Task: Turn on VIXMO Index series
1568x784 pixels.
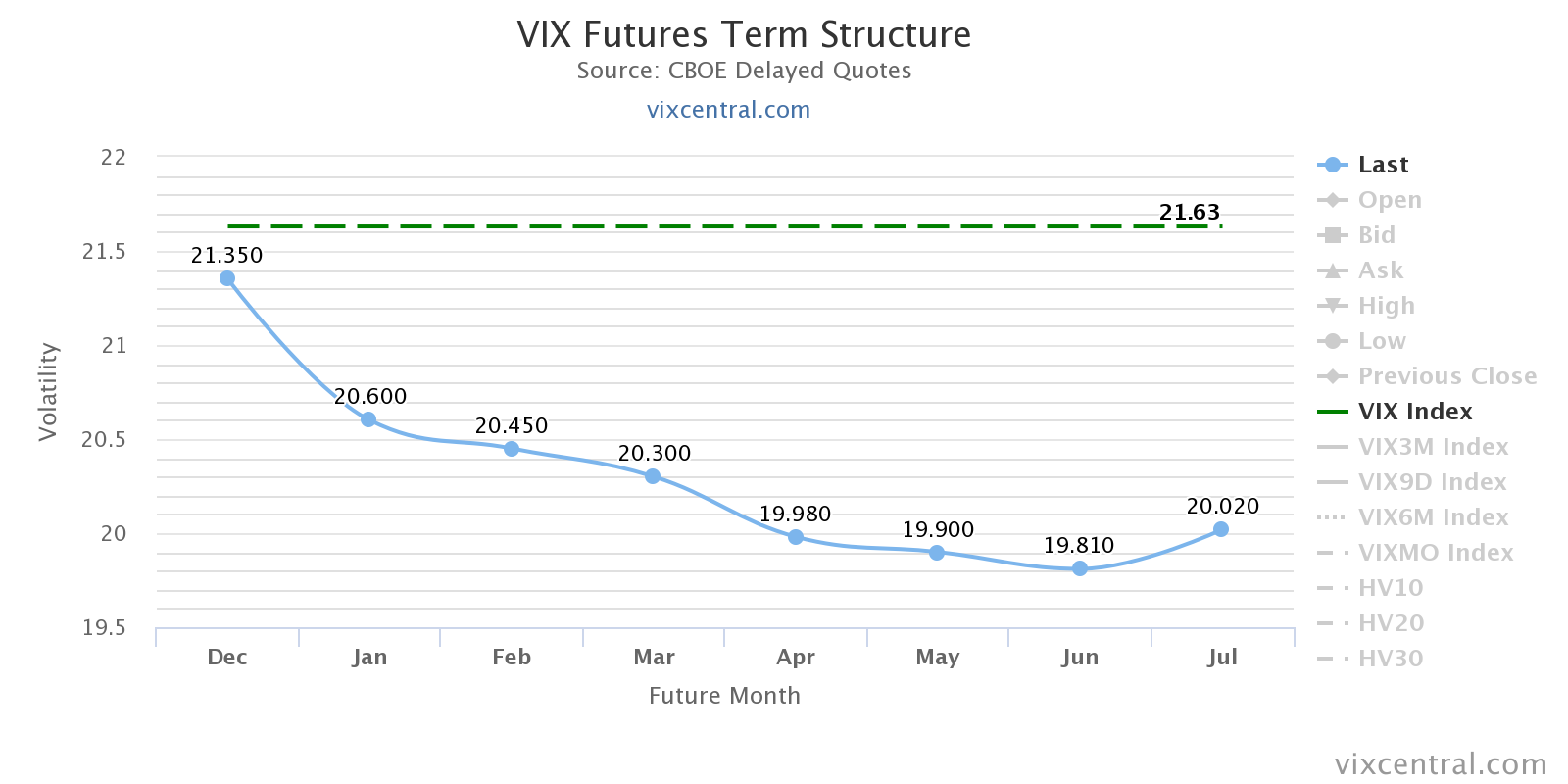Action: tap(1435, 553)
